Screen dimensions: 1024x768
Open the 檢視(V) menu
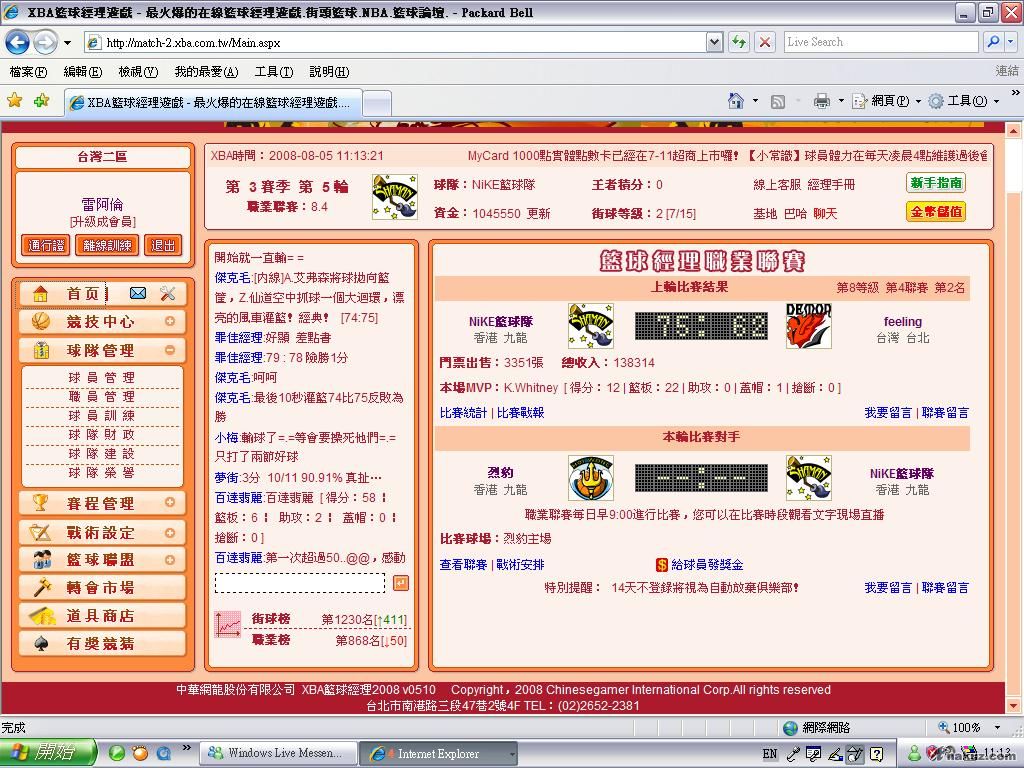[x=138, y=72]
